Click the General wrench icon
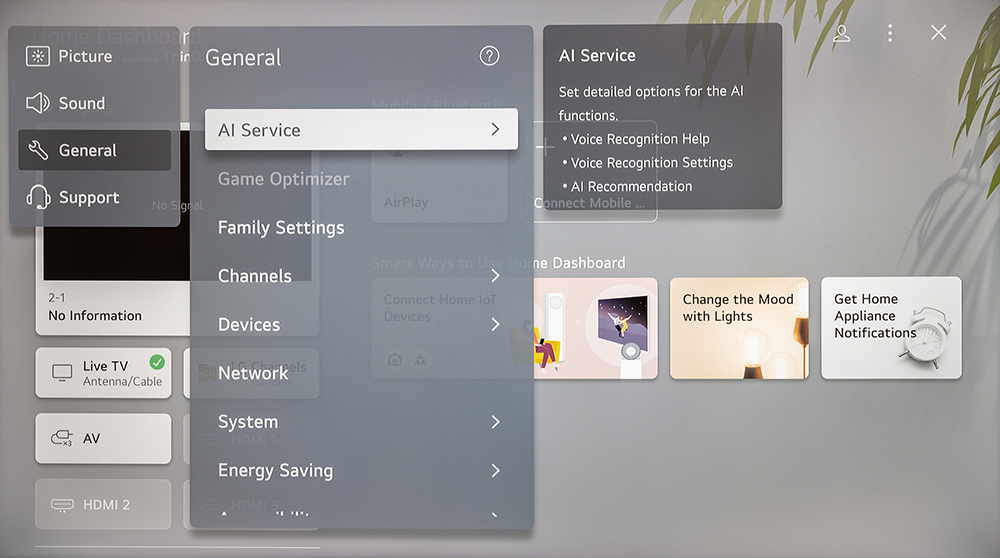This screenshot has height=558, width=1000. 38,150
